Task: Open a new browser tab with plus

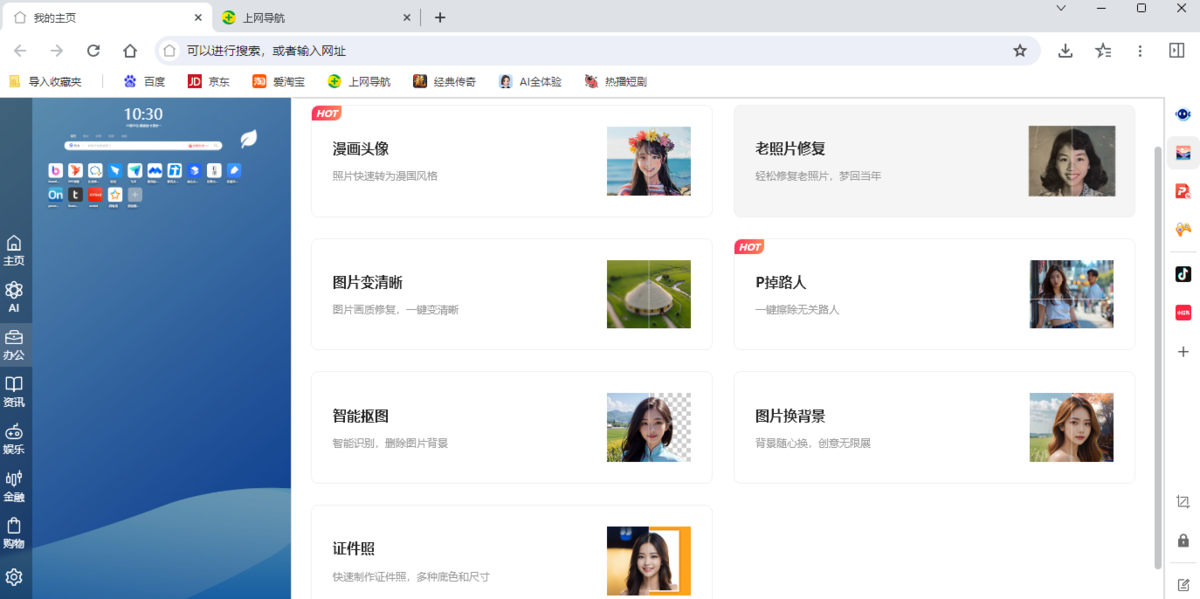Action: pyautogui.click(x=440, y=17)
